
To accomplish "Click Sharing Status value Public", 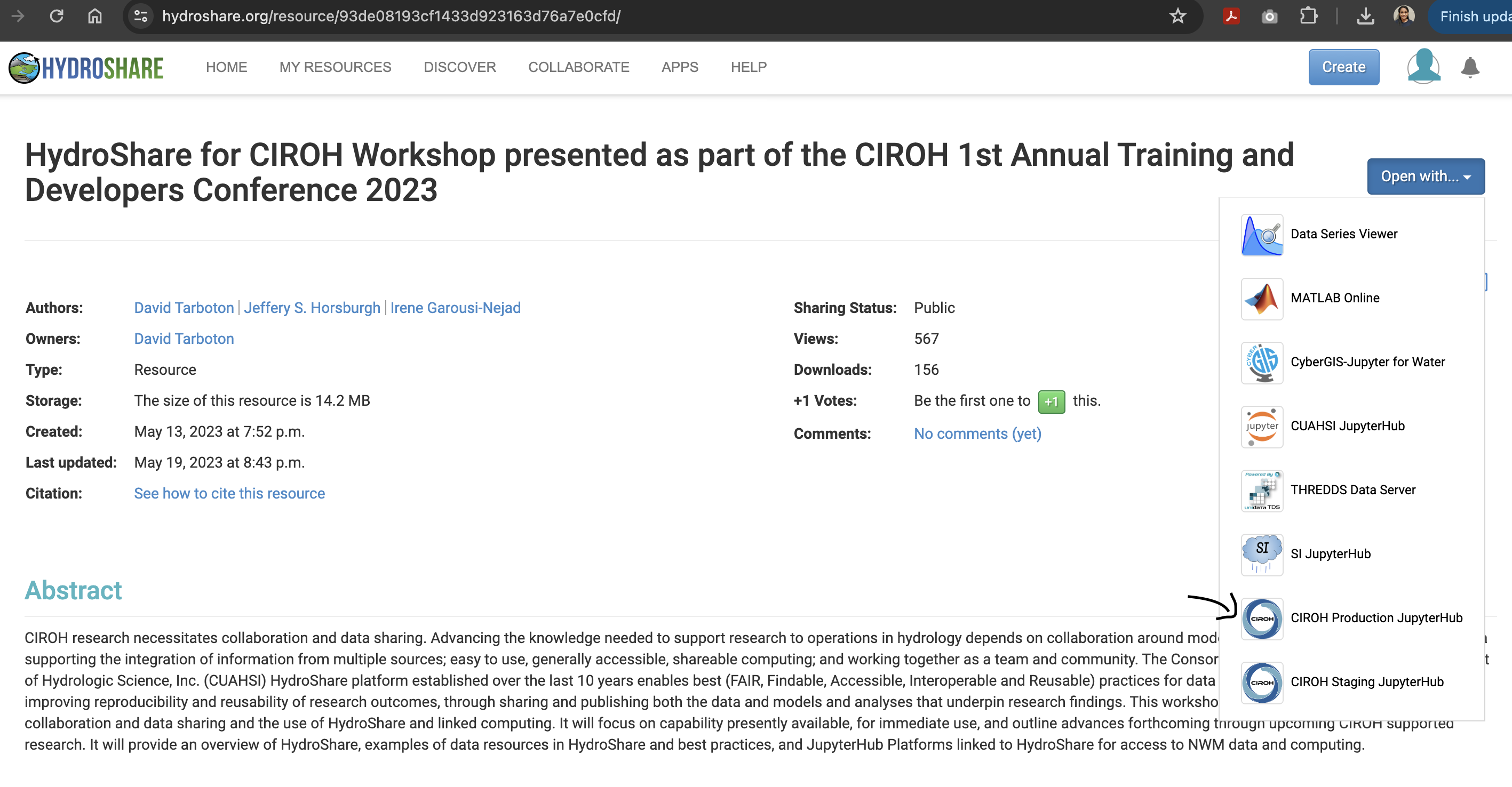I will [934, 308].
